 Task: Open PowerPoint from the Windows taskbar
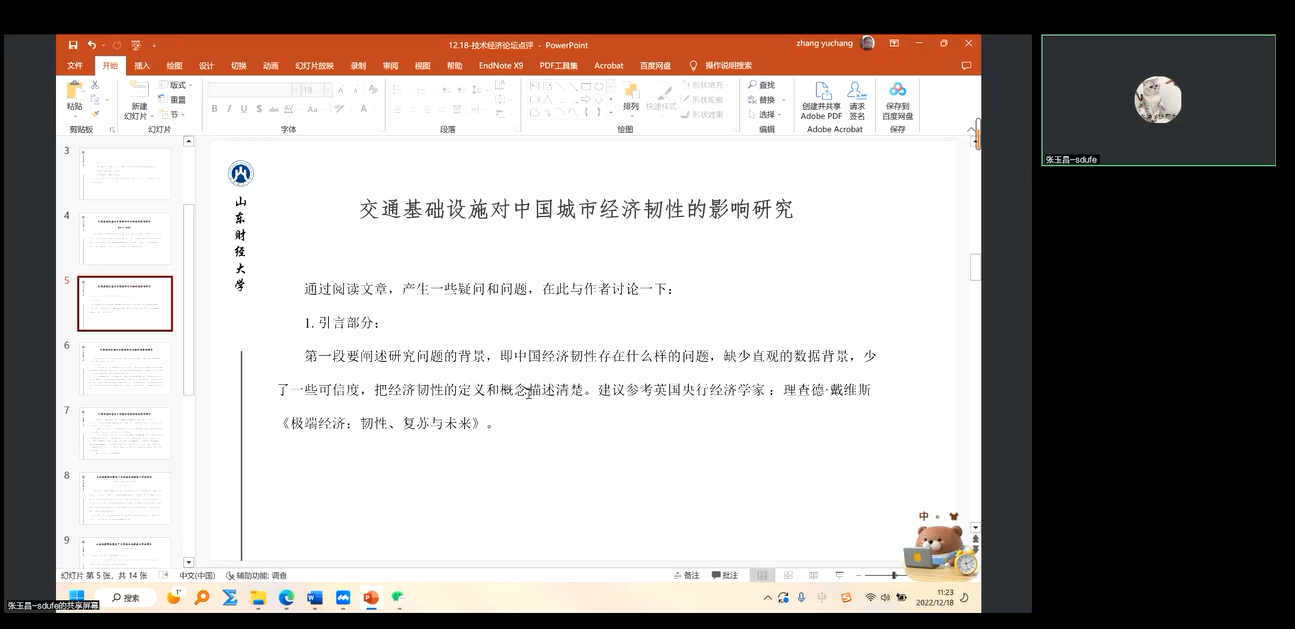pos(371,598)
